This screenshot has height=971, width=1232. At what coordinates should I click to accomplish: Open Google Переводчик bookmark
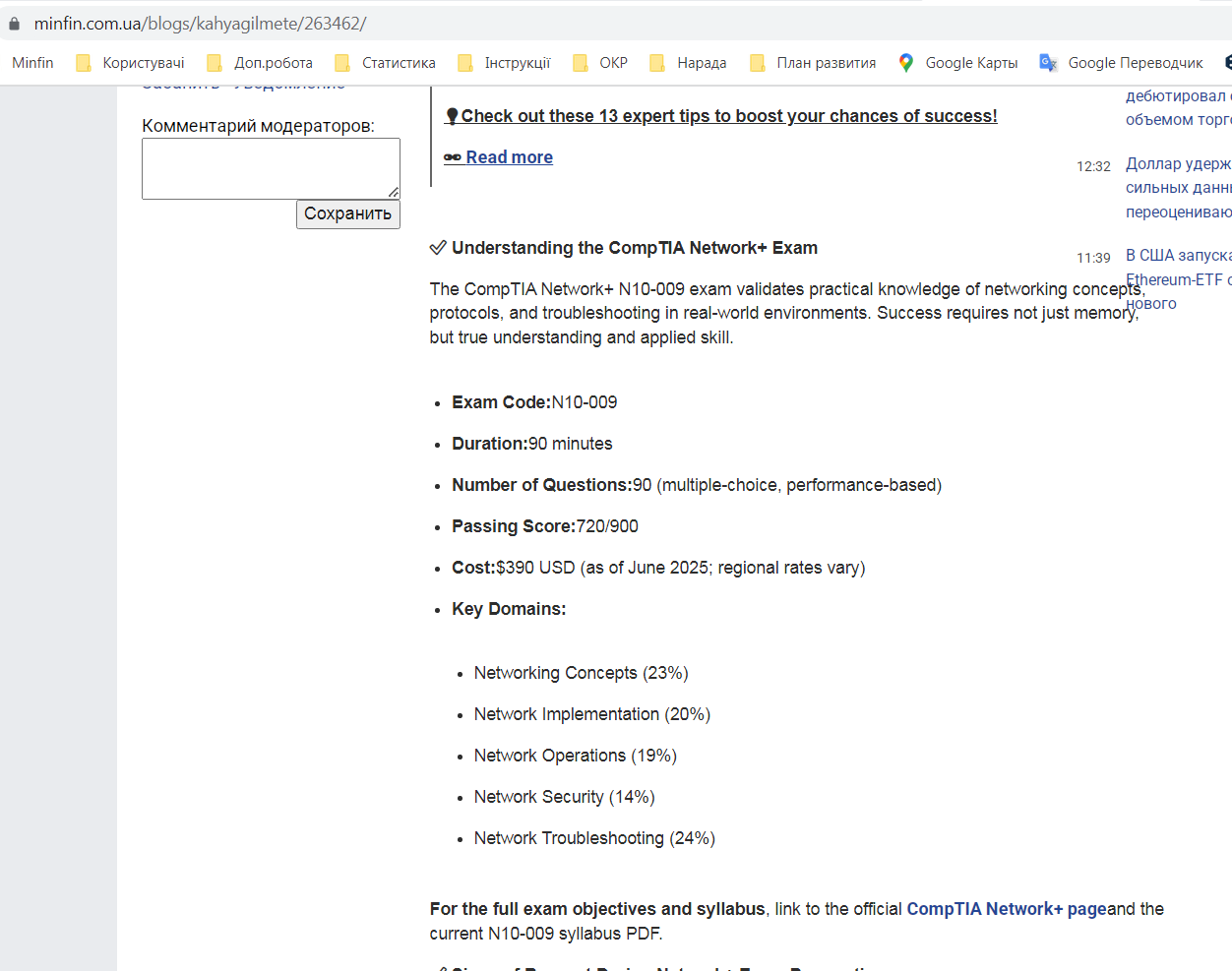(x=1122, y=63)
